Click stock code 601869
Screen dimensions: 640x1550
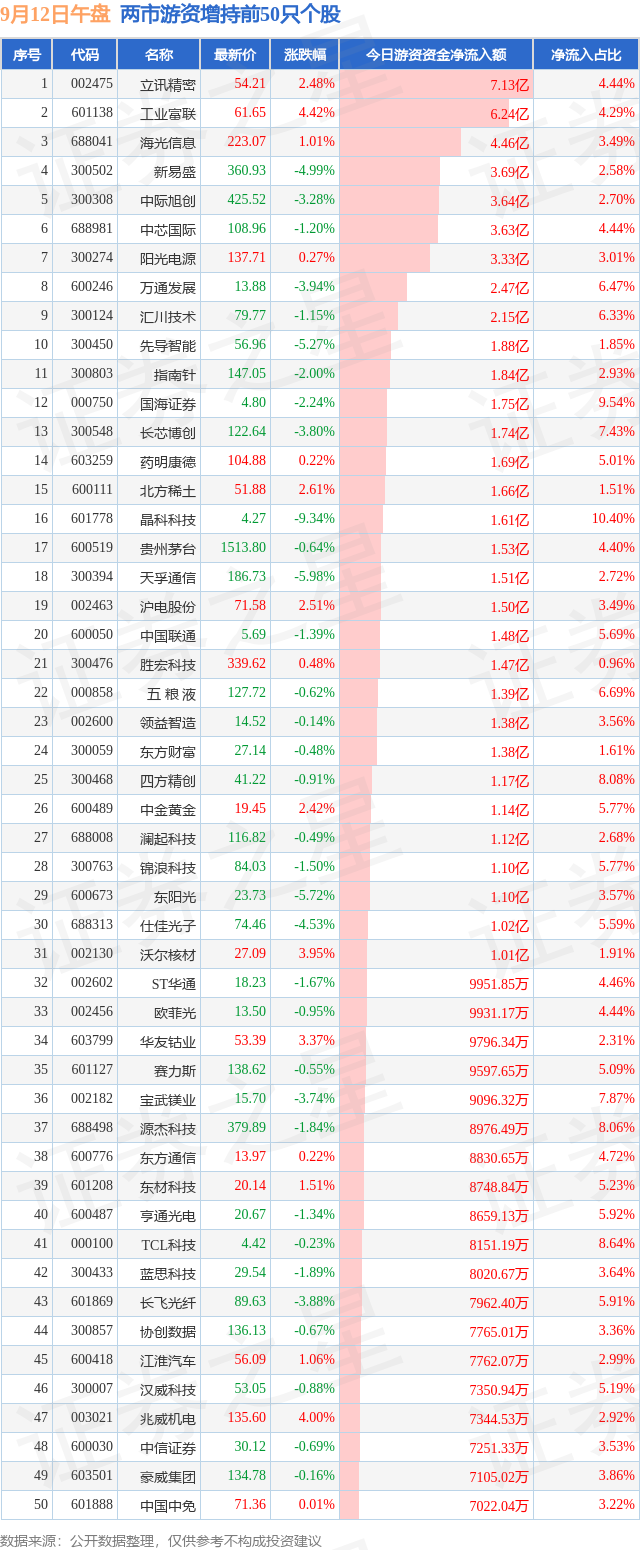92,1302
